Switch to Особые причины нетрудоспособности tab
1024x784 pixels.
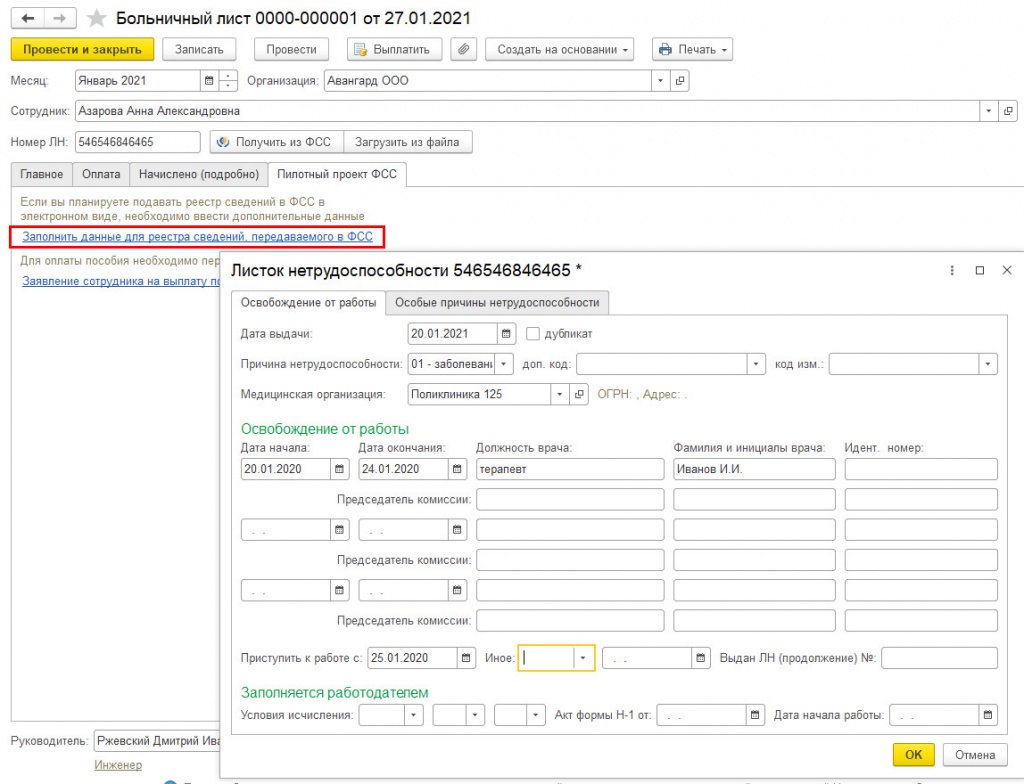pyautogui.click(x=497, y=302)
